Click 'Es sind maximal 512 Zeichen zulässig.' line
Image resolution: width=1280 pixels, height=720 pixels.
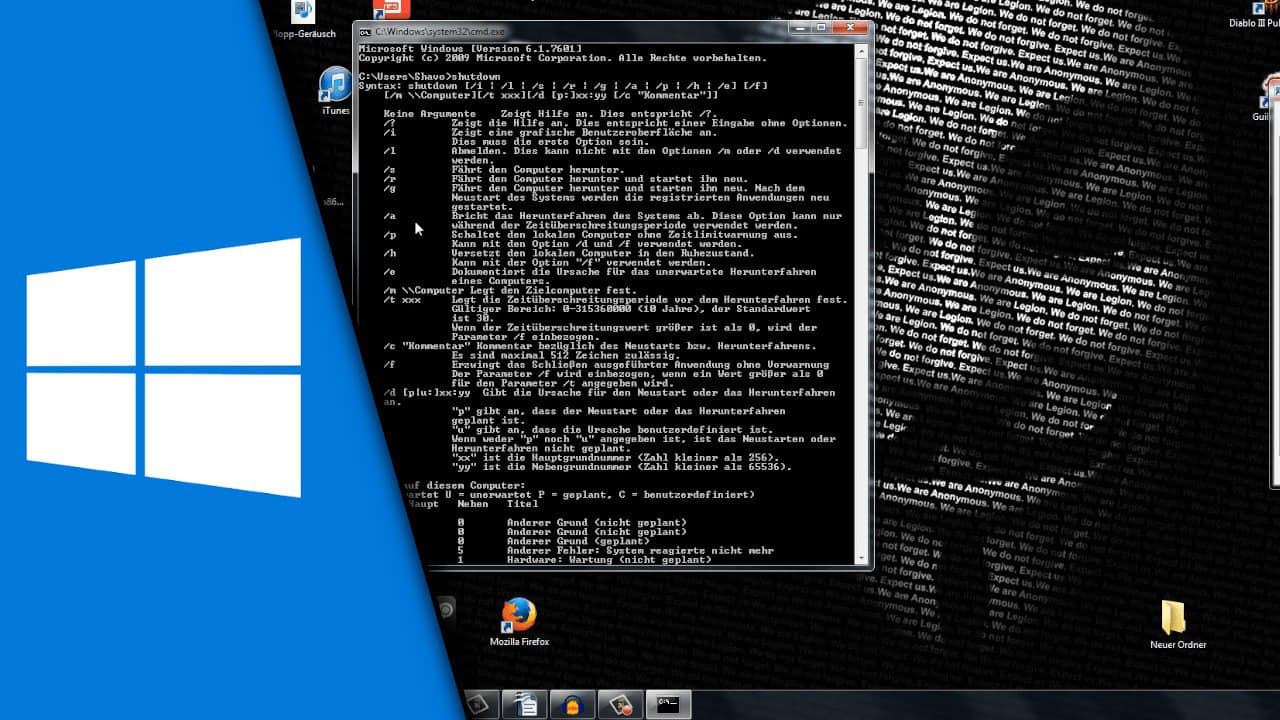(x=568, y=355)
